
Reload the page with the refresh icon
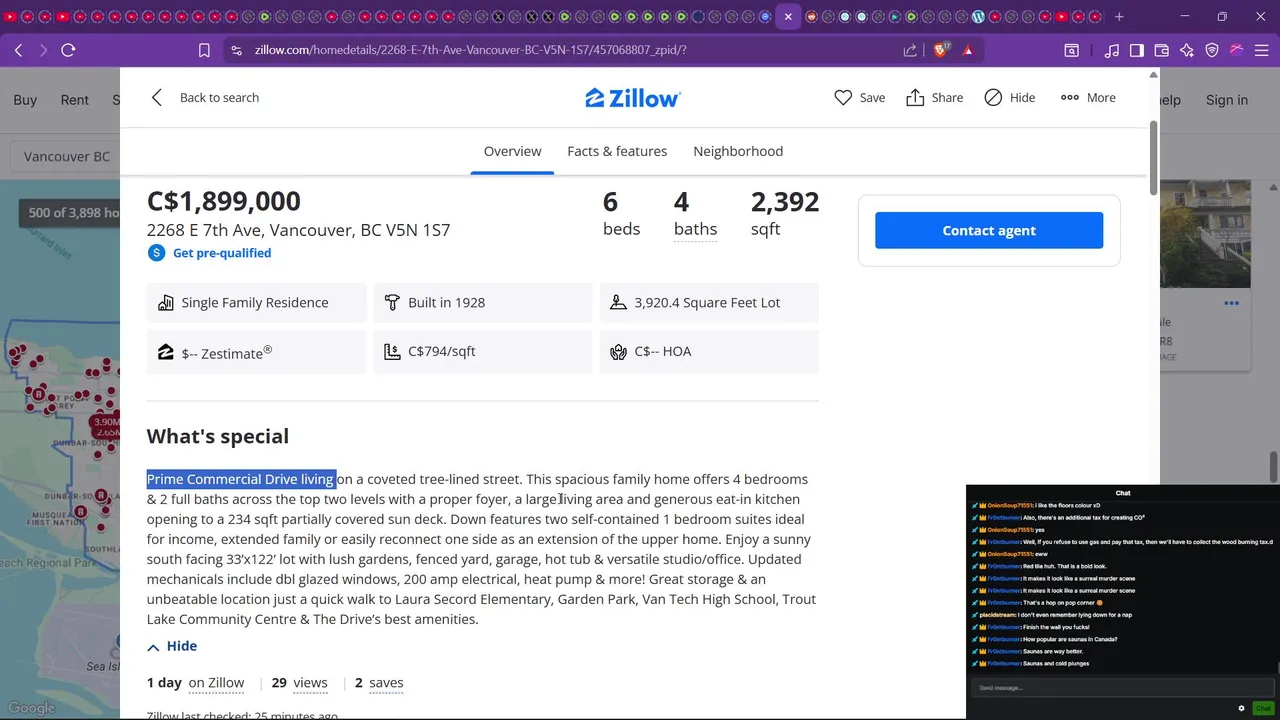(x=68, y=50)
